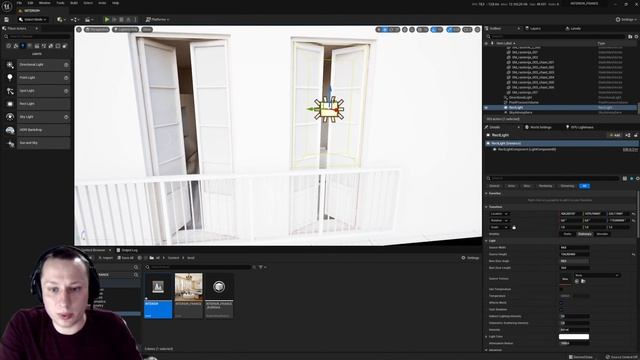Collapse the Light section
The width and height of the screenshot is (640, 360).
487,241
